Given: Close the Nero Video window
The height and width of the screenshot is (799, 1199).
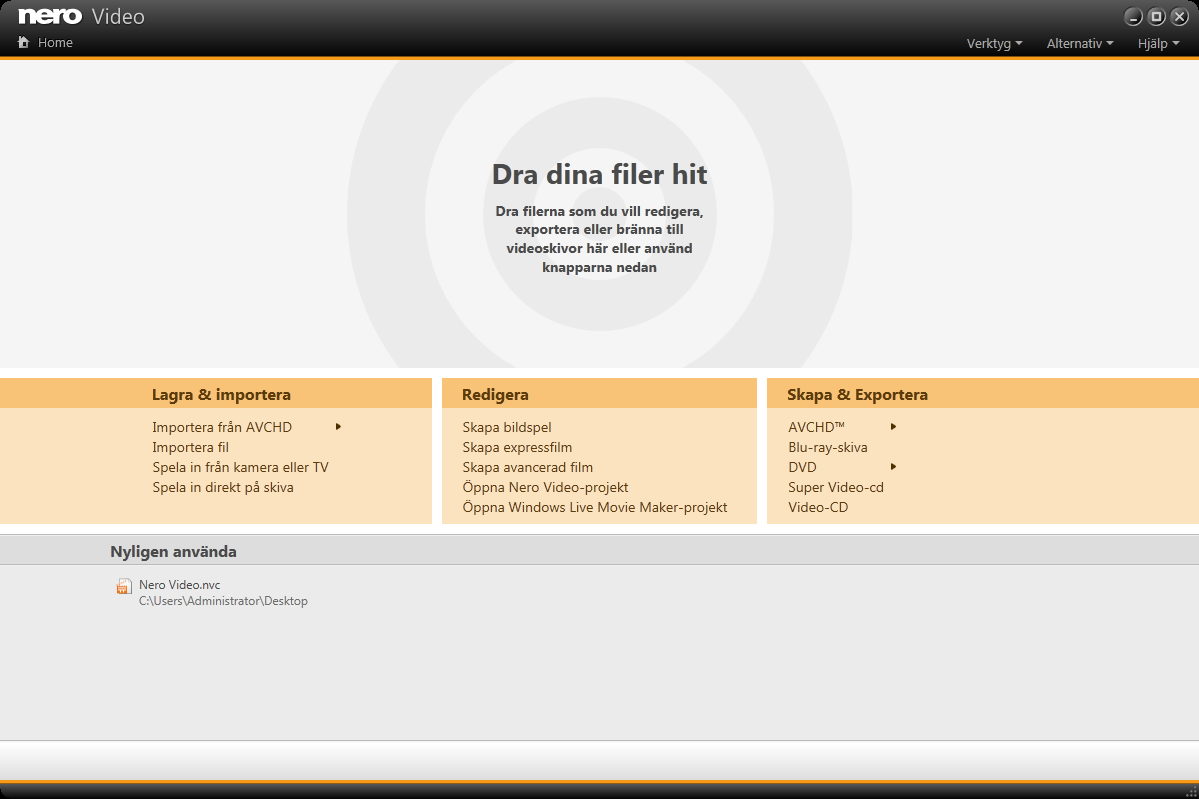Looking at the screenshot, I should coord(1180,16).
